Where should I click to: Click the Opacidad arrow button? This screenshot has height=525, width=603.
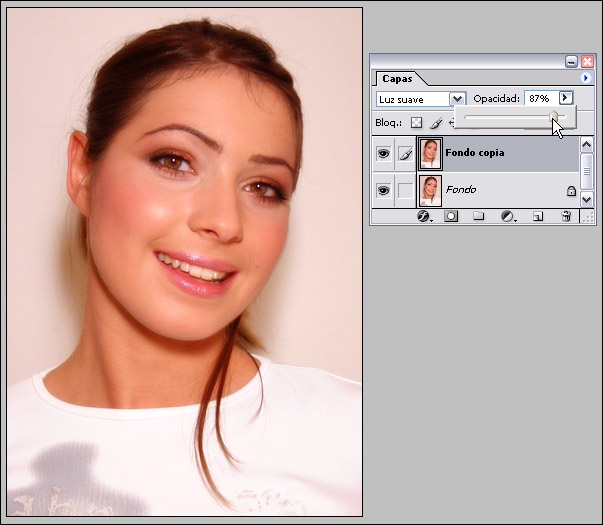[x=566, y=98]
